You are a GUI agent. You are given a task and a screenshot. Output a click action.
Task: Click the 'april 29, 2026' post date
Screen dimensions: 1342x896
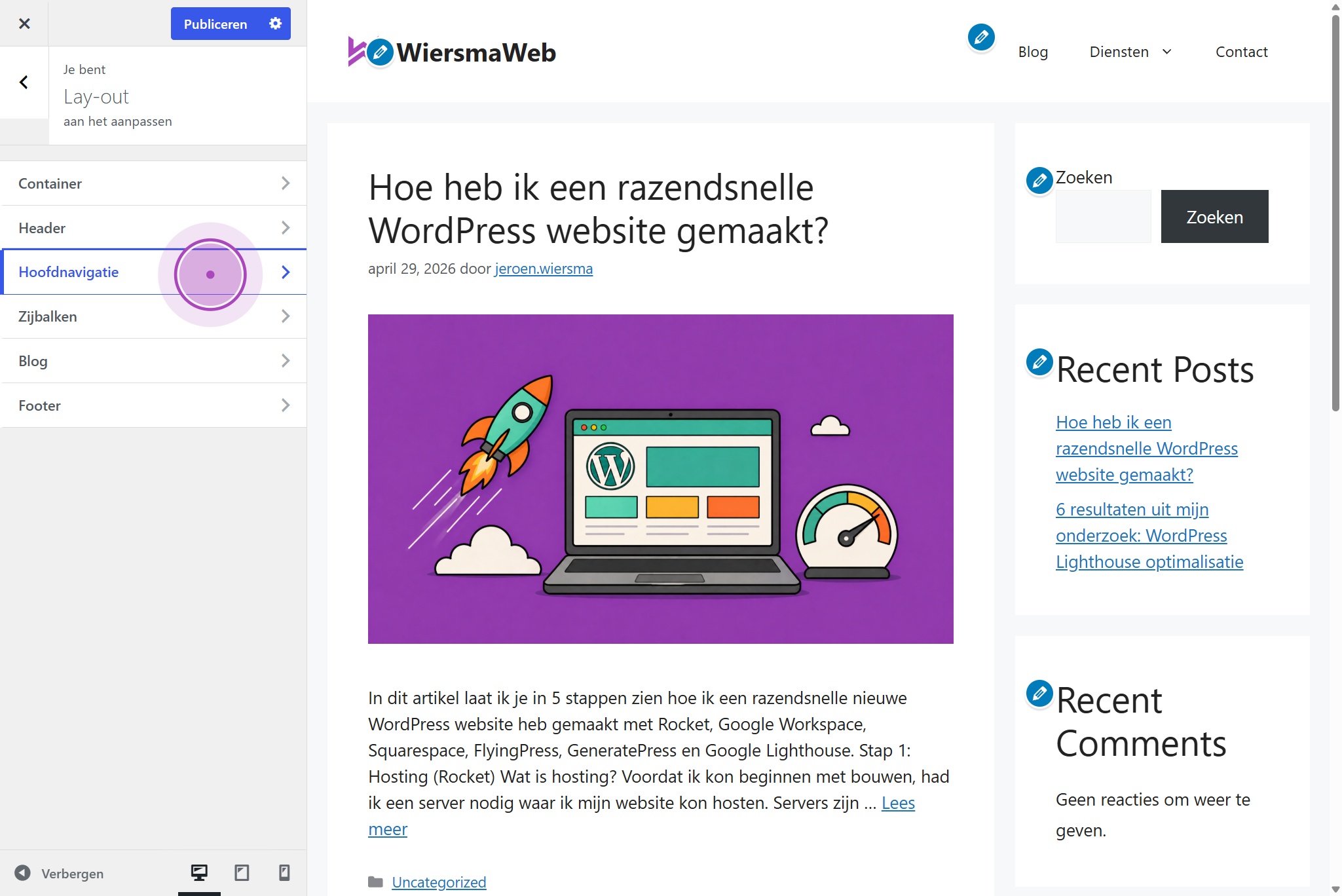point(411,269)
